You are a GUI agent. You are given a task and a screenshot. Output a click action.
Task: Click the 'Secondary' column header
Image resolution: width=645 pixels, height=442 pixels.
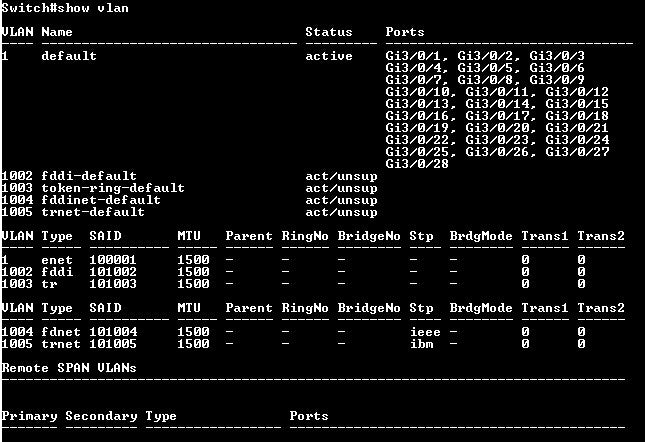point(101,416)
